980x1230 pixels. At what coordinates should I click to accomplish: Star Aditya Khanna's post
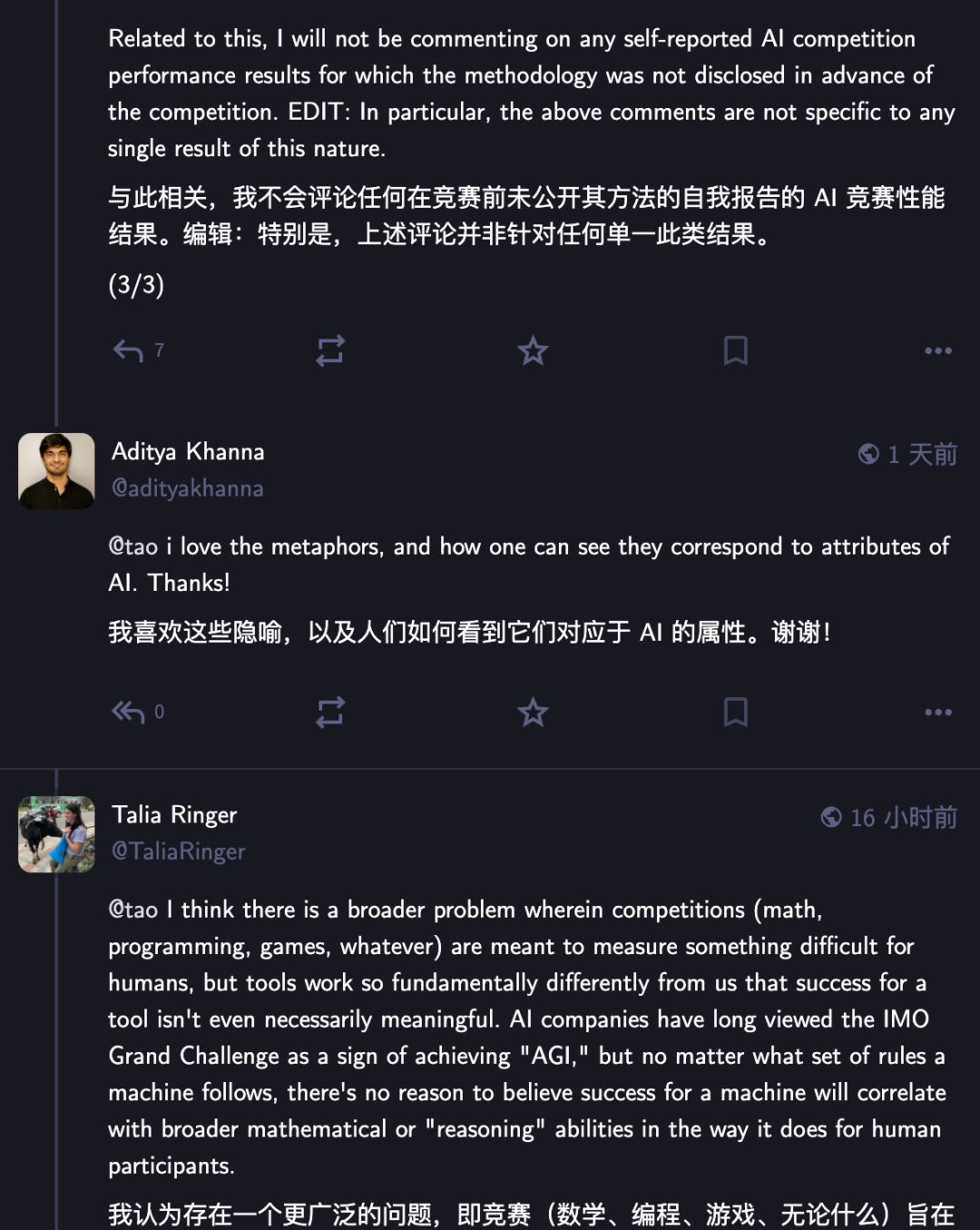pos(533,712)
